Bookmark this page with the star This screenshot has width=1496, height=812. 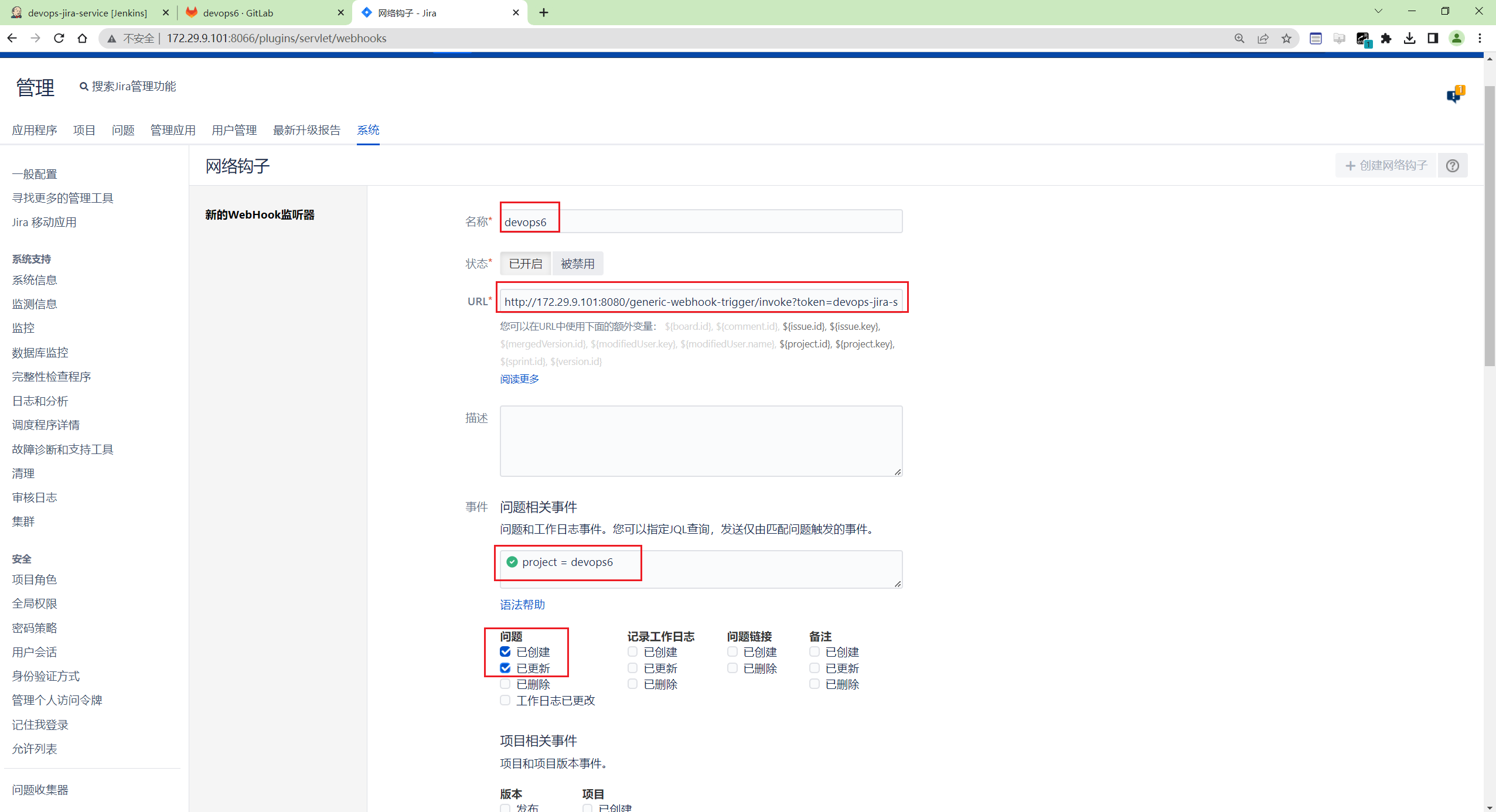pos(1286,38)
